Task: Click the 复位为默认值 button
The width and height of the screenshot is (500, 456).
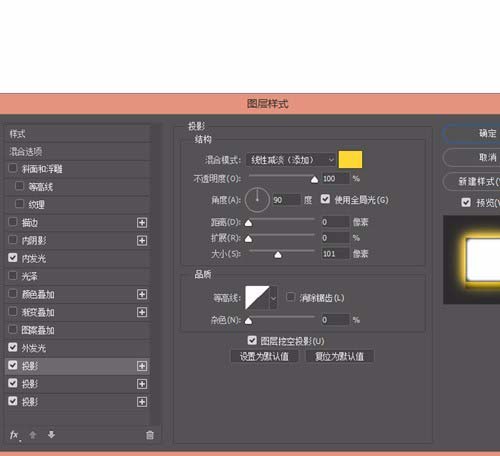Action: [x=340, y=357]
